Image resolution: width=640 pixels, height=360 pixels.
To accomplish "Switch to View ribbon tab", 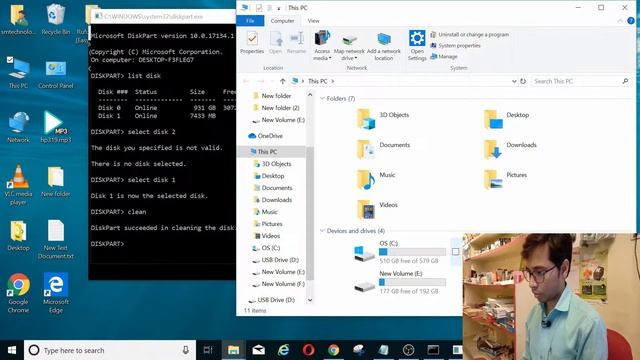I will point(313,20).
